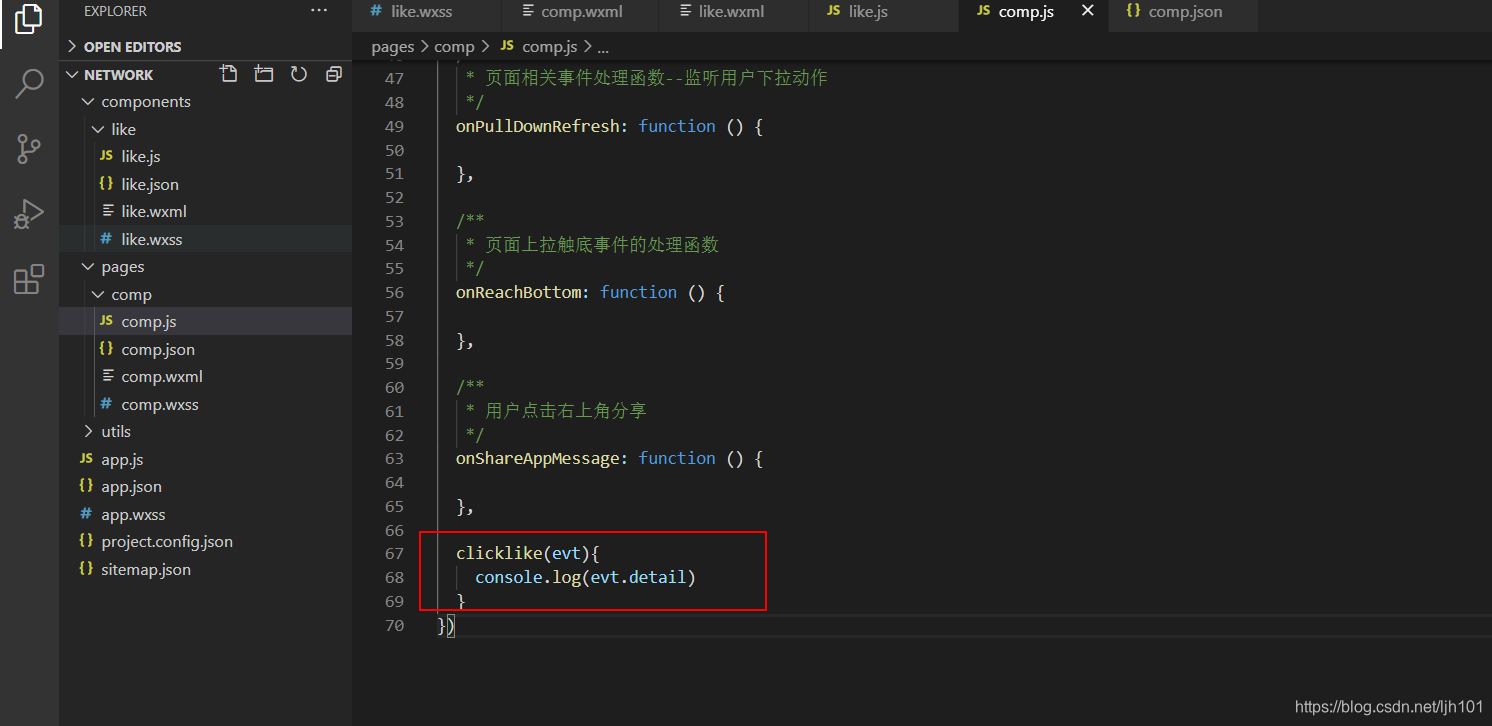Place cursor on clicklike(evt){
Viewport: 1492px width, 726px height.
[527, 554]
